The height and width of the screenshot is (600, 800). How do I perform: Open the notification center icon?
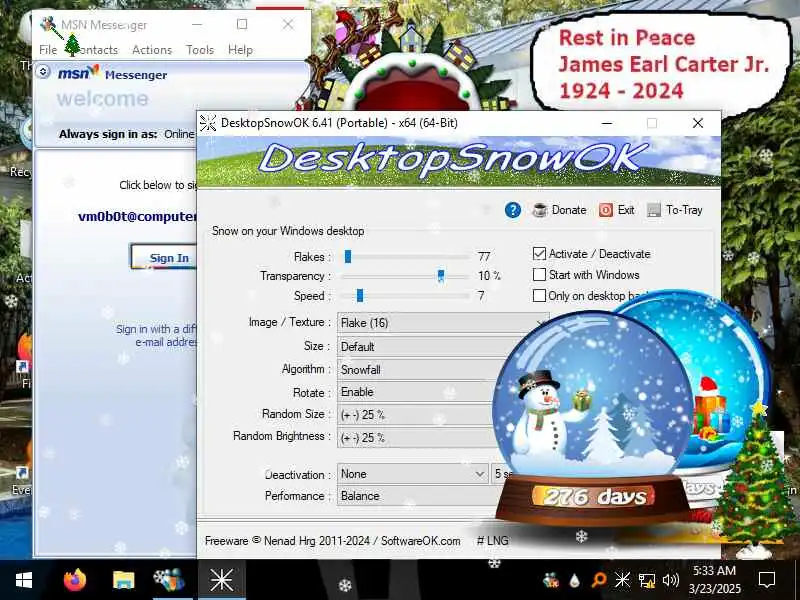click(767, 580)
